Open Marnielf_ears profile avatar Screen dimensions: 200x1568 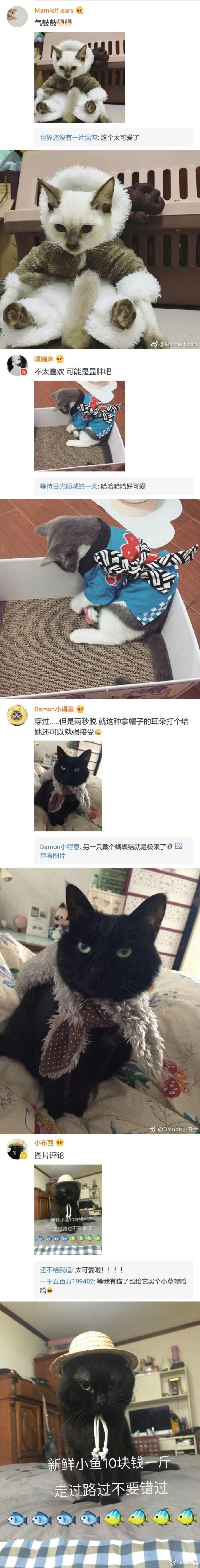[x=17, y=17]
